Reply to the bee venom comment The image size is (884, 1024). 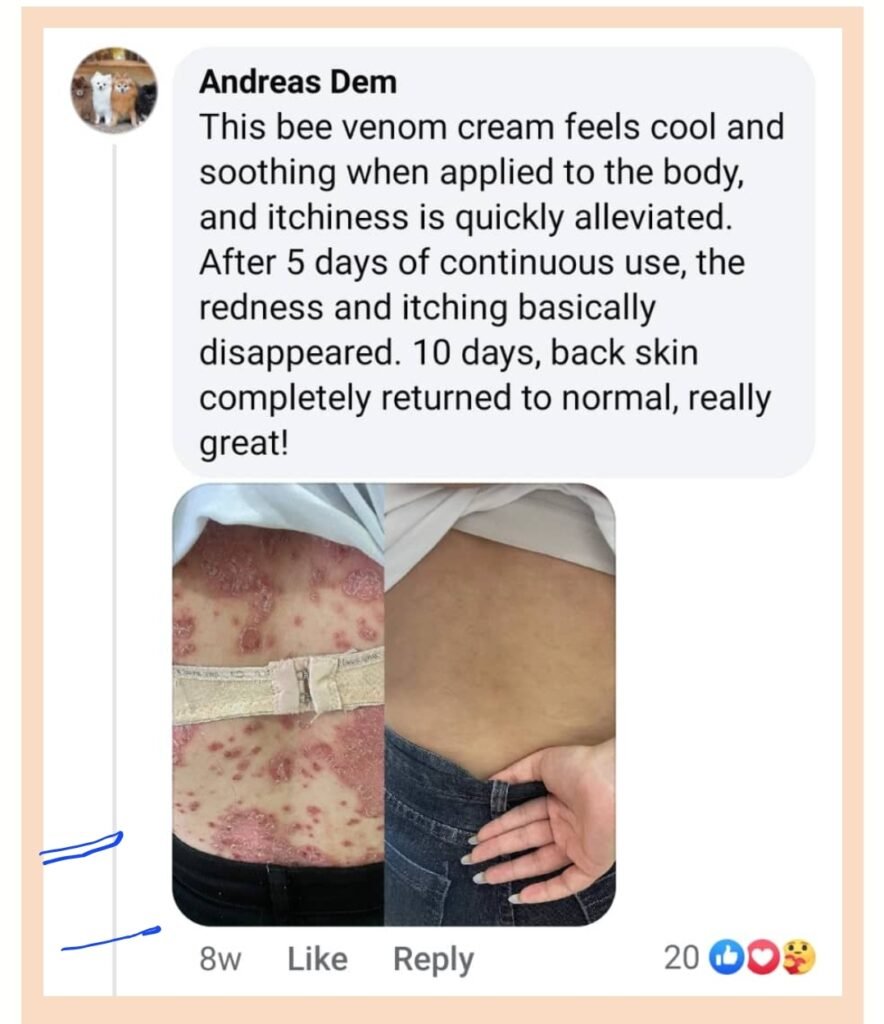click(434, 960)
